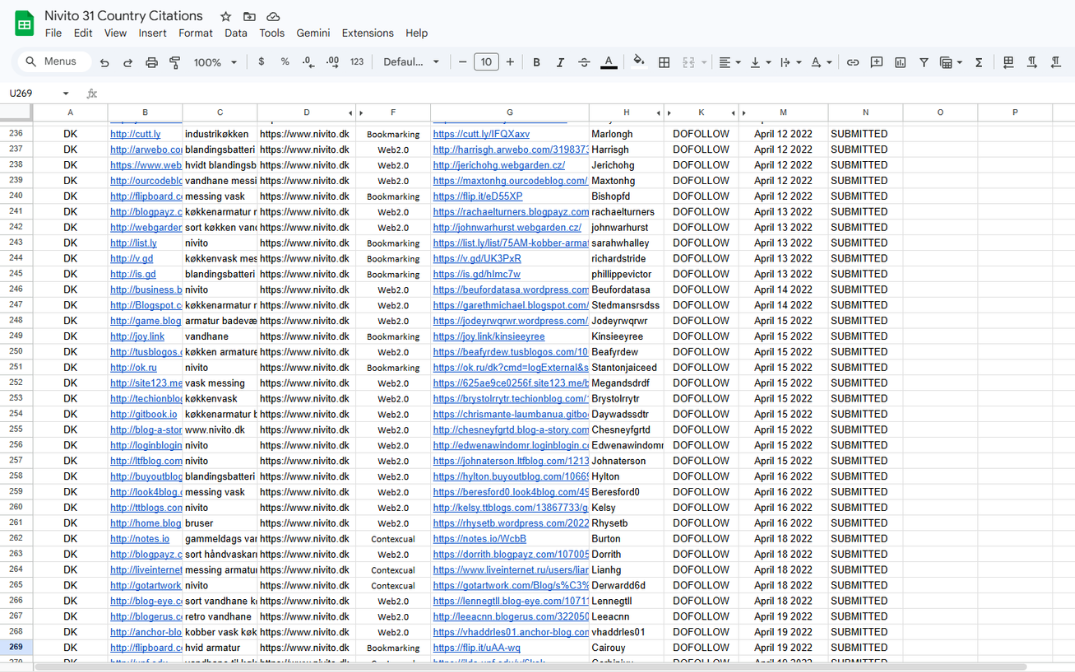This screenshot has height=672, width=1075.
Task: Open the fill color paint bucket
Action: pyautogui.click(x=639, y=62)
